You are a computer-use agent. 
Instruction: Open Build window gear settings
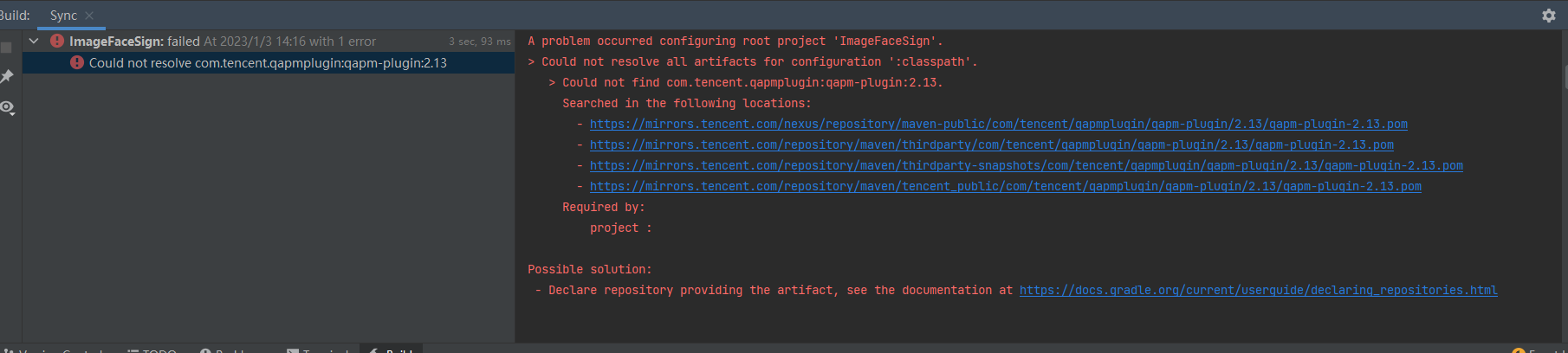(1549, 16)
